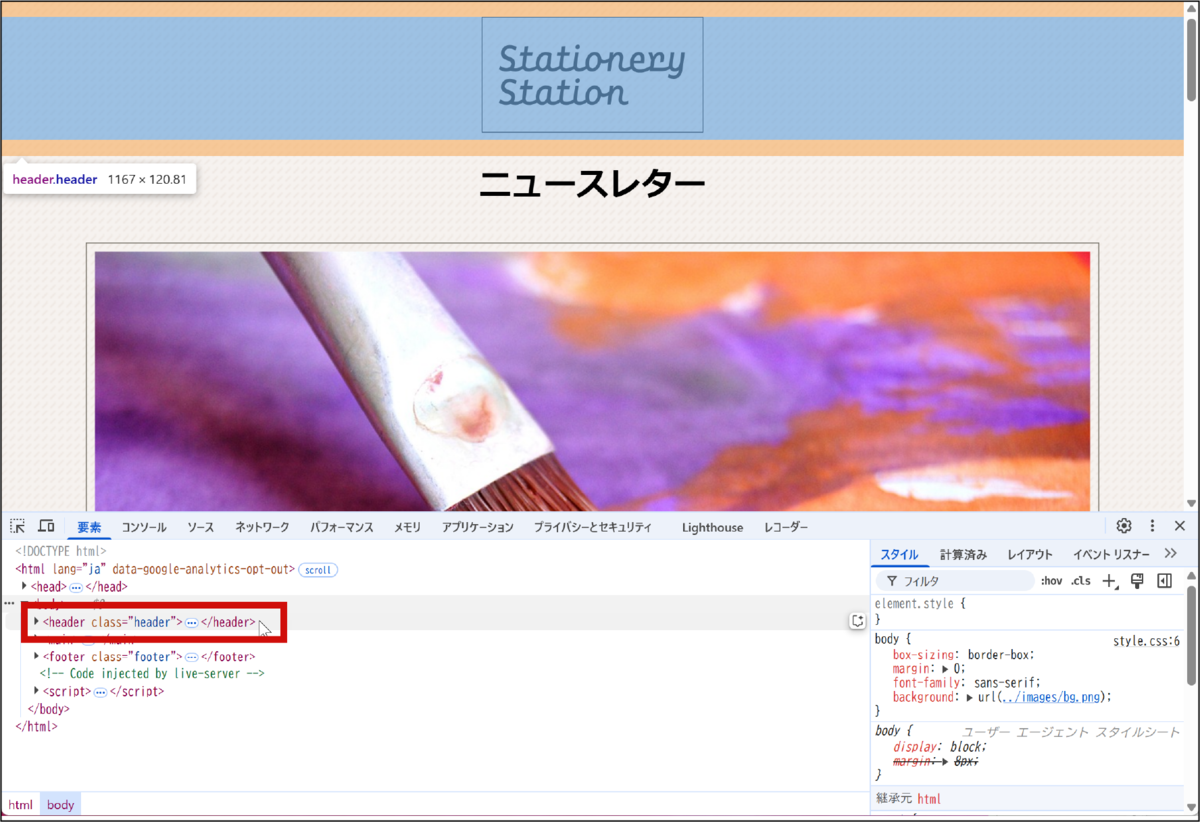Click the scroll badge on the html element

tap(317, 569)
